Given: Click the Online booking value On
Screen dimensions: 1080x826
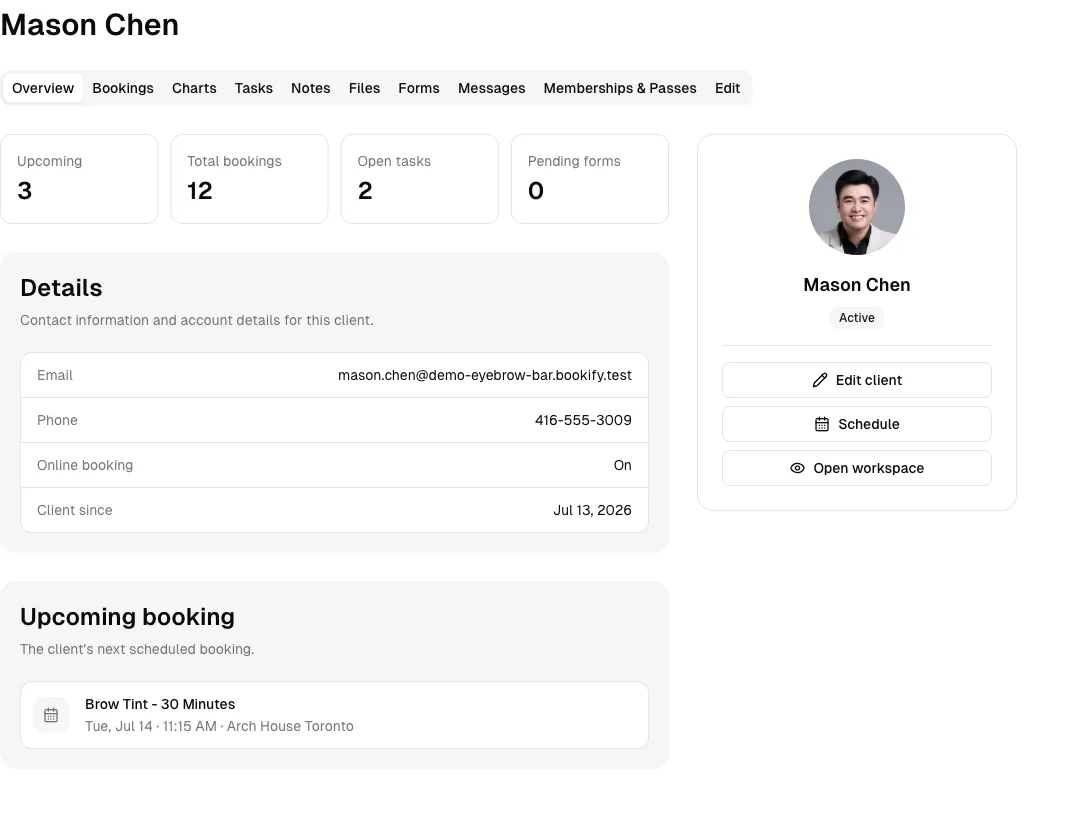Looking at the screenshot, I should point(623,465).
